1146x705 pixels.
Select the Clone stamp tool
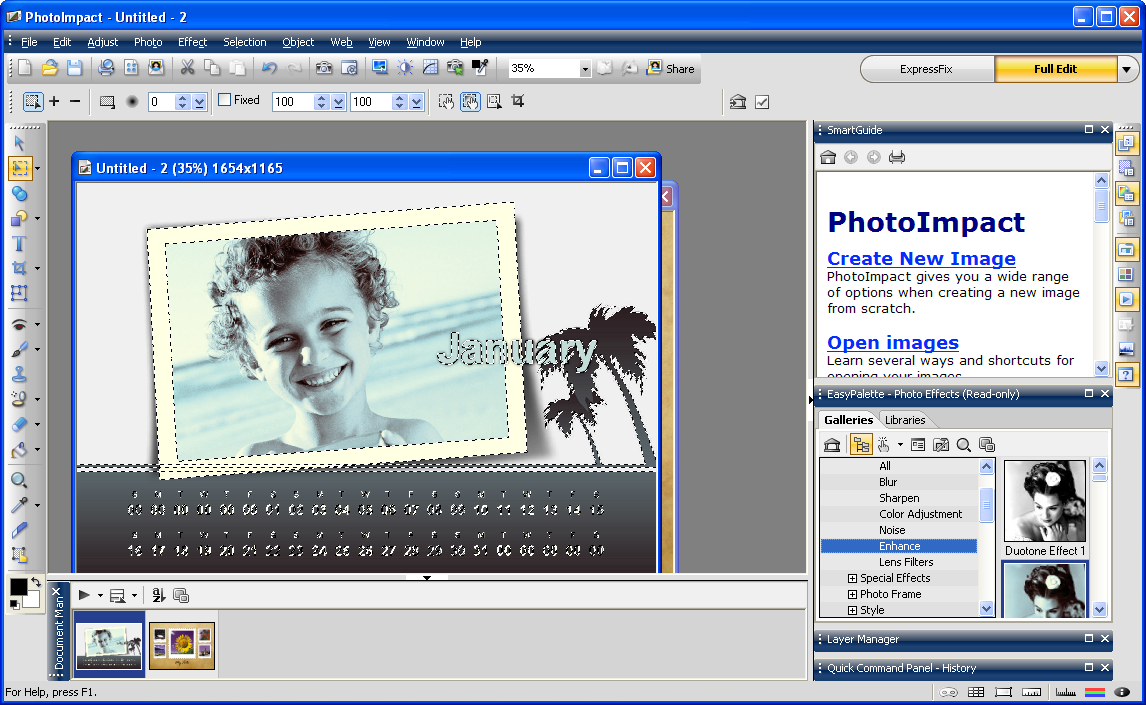19,374
